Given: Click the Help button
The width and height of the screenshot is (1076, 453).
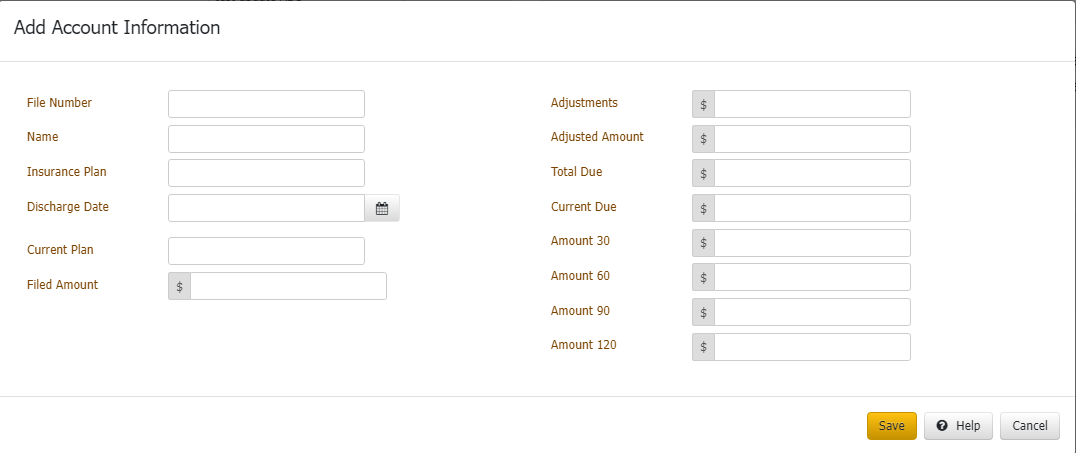Looking at the screenshot, I should 958,426.
